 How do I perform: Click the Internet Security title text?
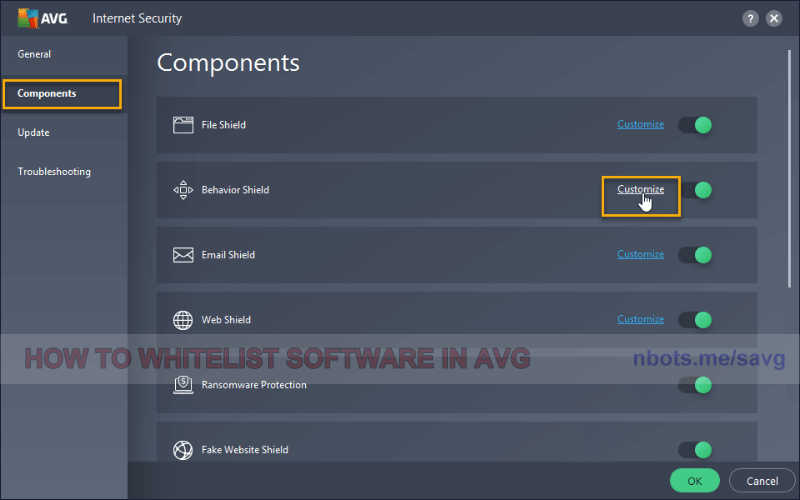[137, 18]
